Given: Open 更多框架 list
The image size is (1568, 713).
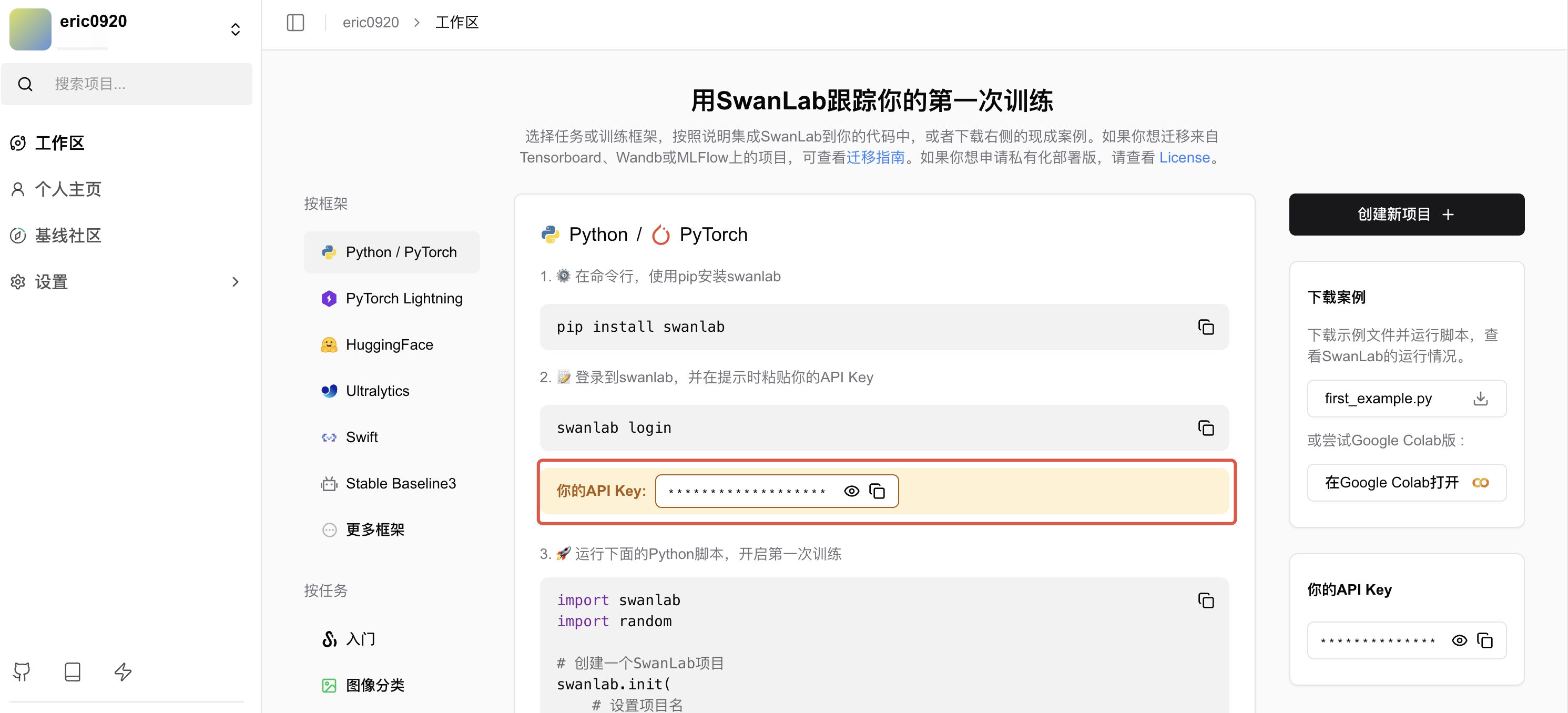Looking at the screenshot, I should coord(391,529).
